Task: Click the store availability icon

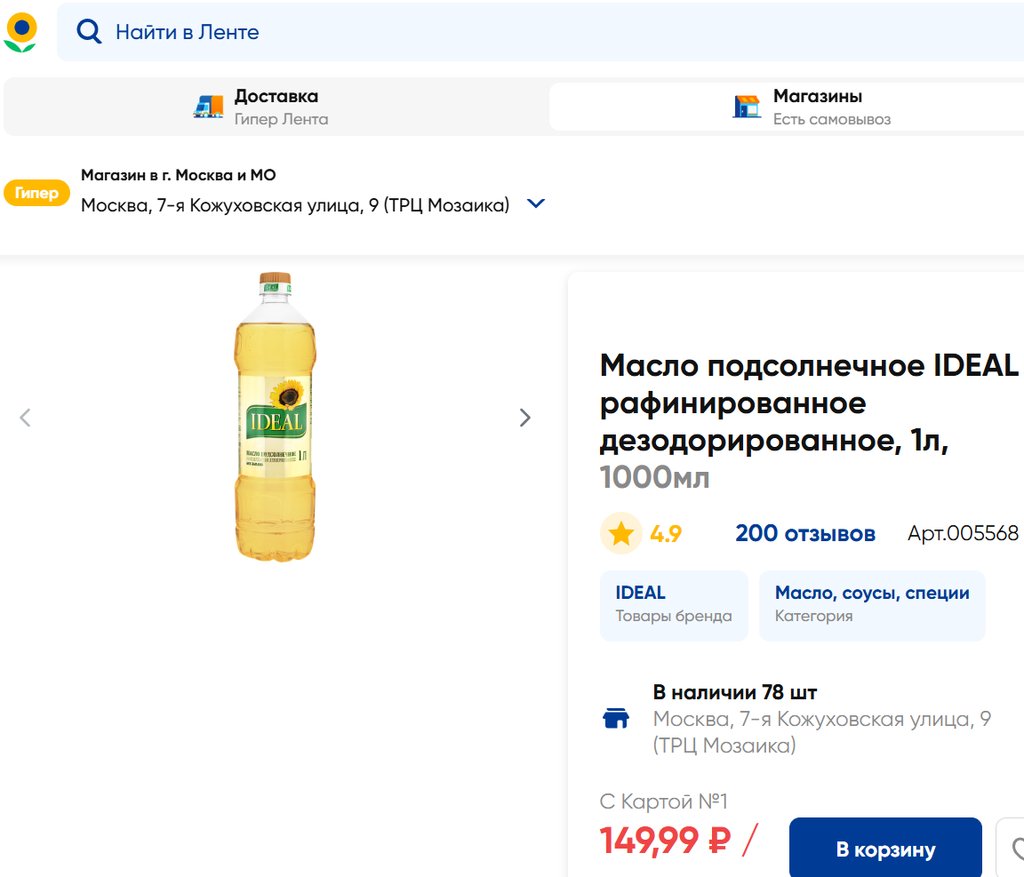Action: coord(616,718)
